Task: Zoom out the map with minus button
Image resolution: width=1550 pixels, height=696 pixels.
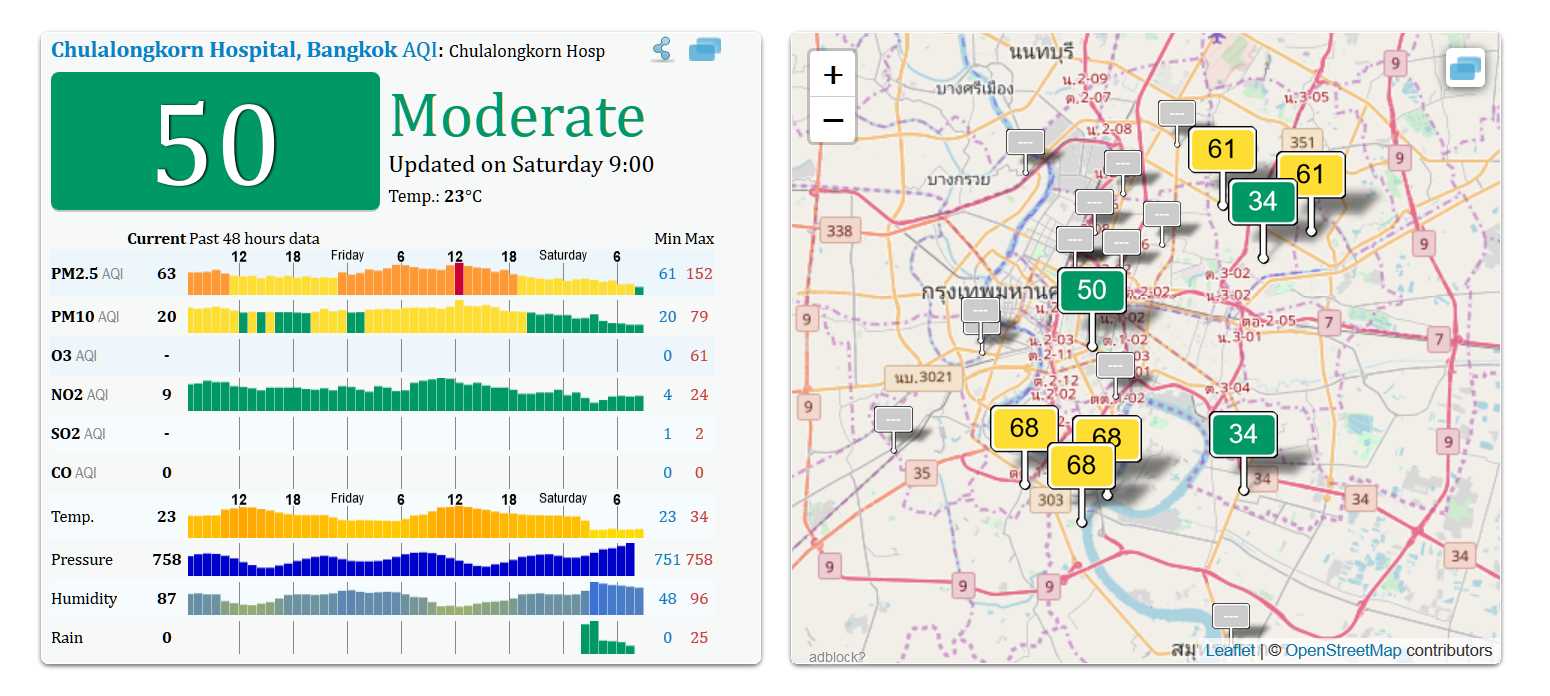Action: tap(832, 121)
